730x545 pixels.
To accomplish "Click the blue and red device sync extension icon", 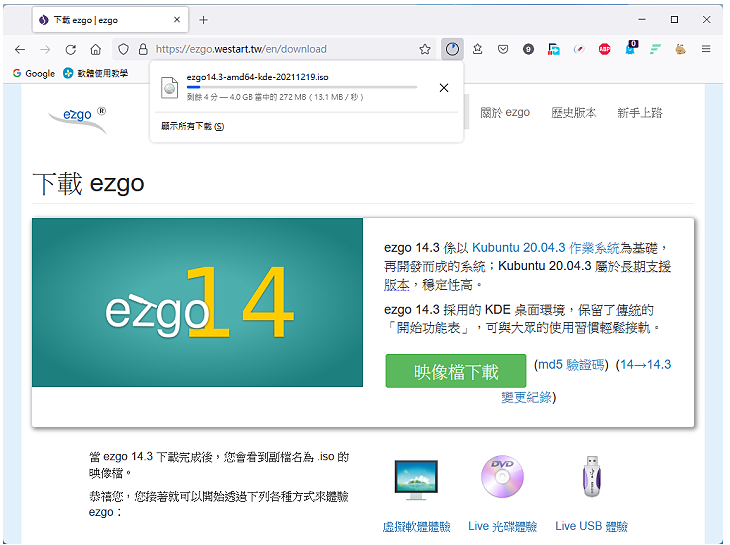I will [554, 49].
